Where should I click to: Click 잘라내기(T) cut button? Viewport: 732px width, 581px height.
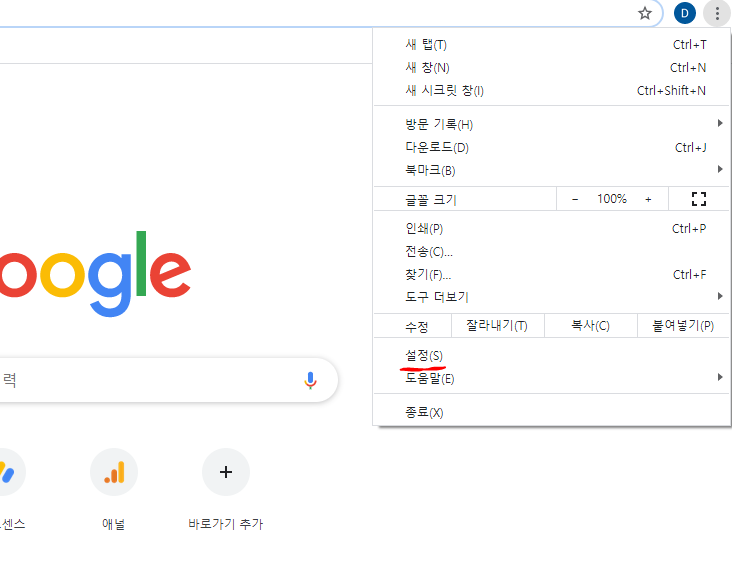(497, 326)
